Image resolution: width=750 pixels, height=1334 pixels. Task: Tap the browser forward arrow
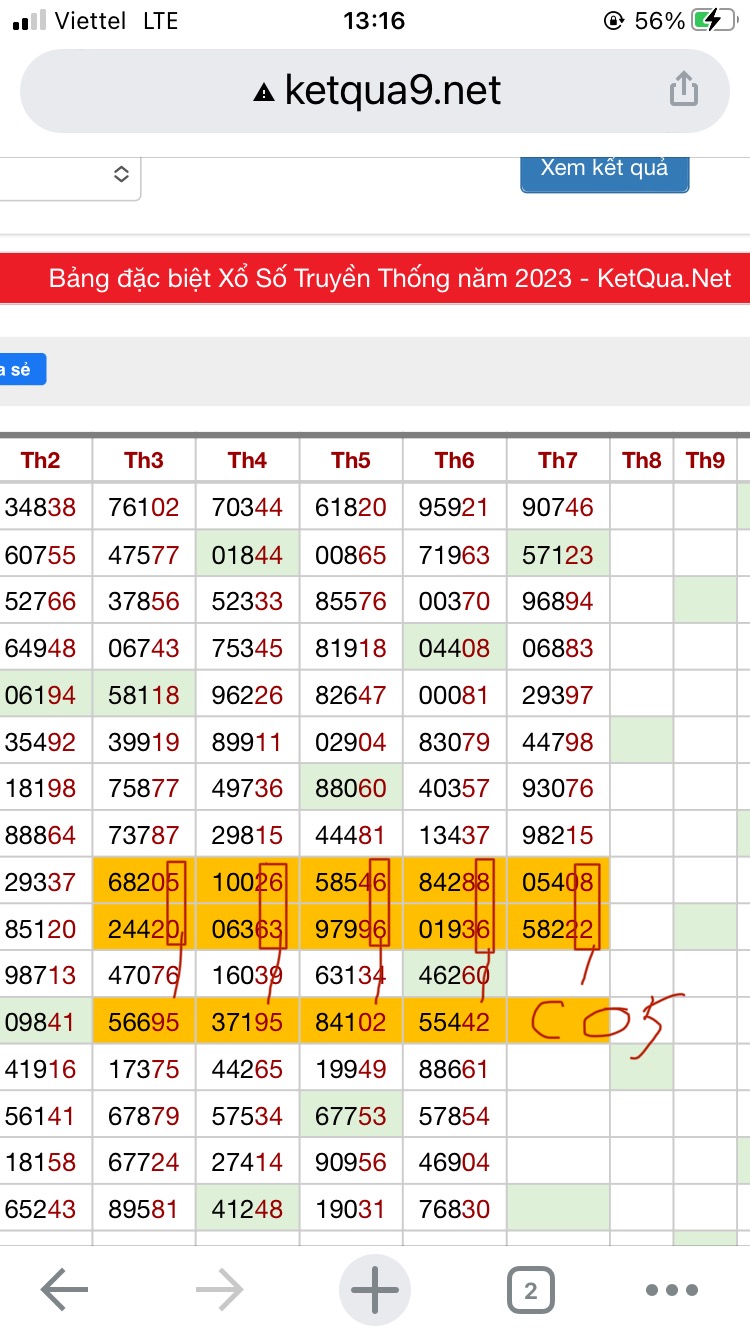point(219,1290)
